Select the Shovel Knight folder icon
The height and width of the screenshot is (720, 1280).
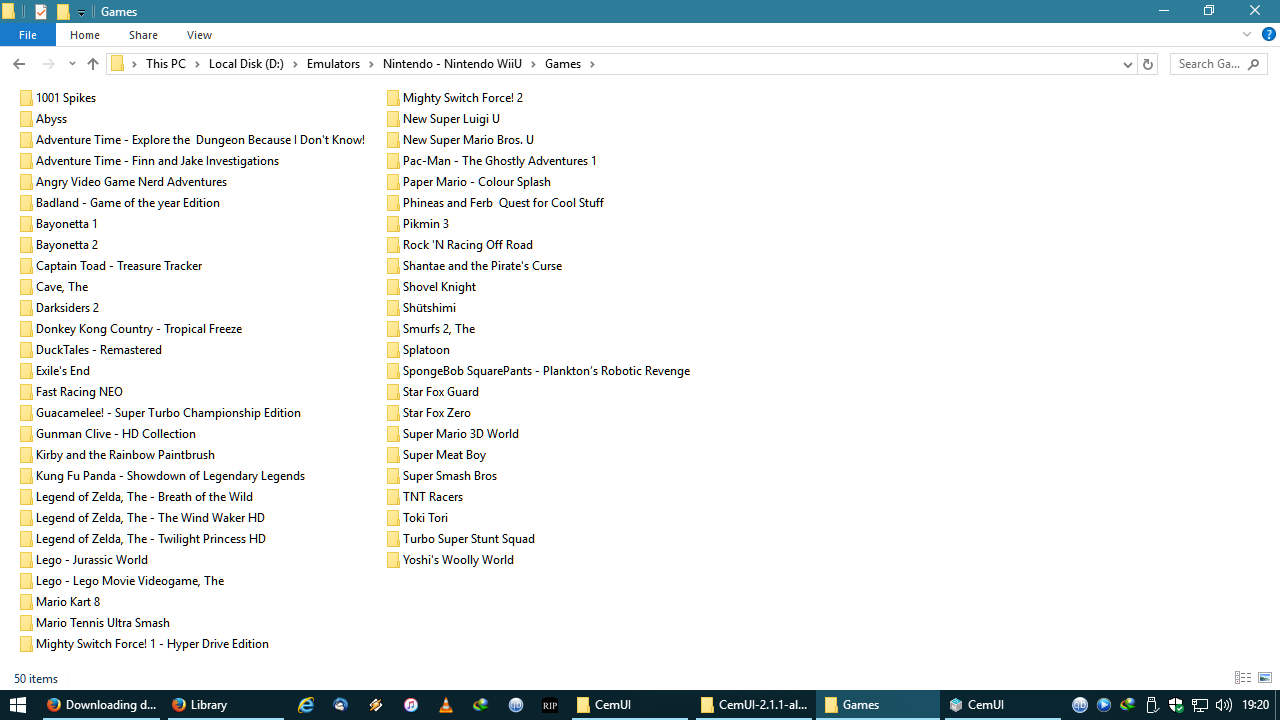(x=393, y=287)
